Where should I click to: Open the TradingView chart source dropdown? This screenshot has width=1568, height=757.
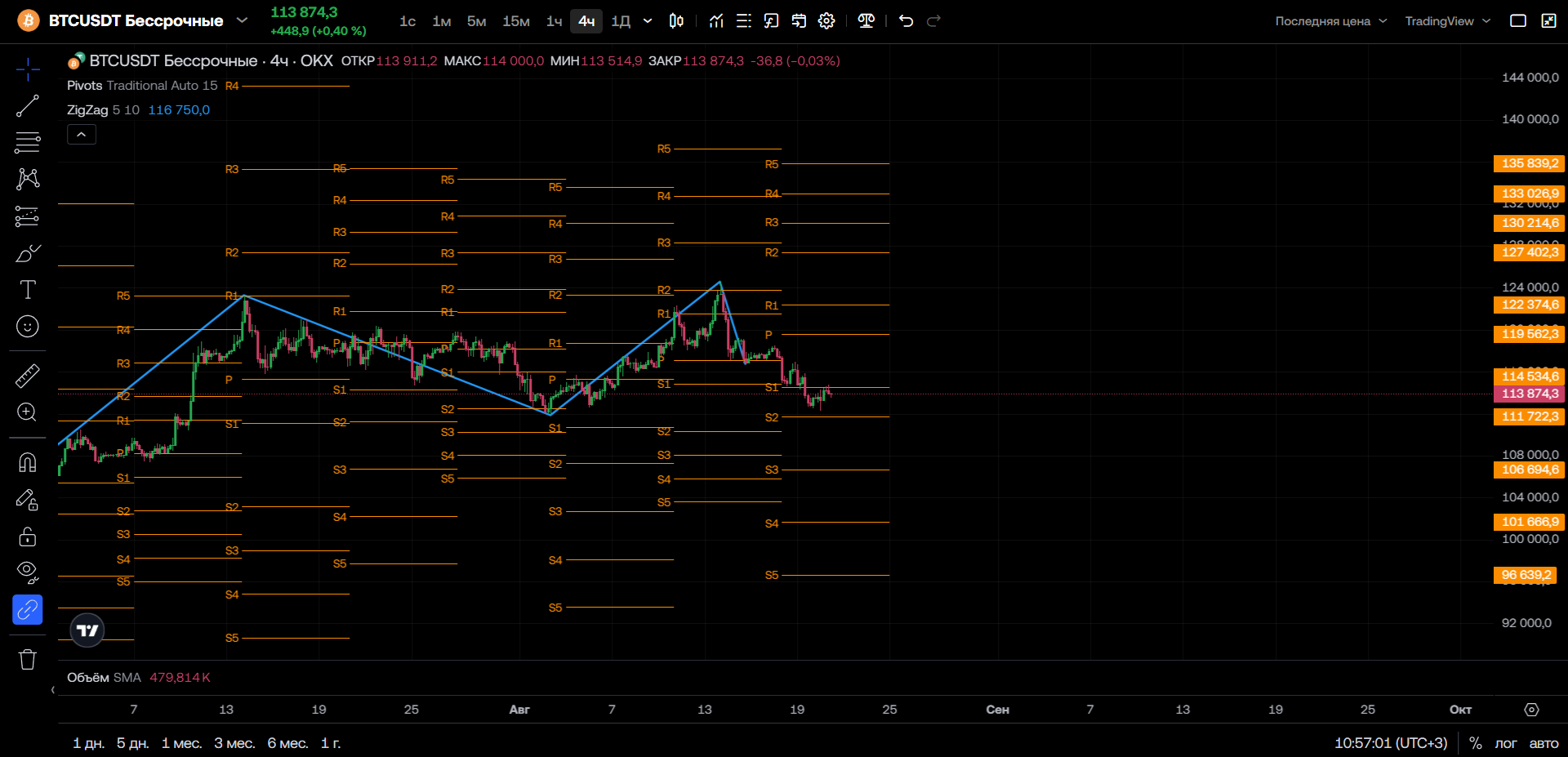tap(1448, 21)
